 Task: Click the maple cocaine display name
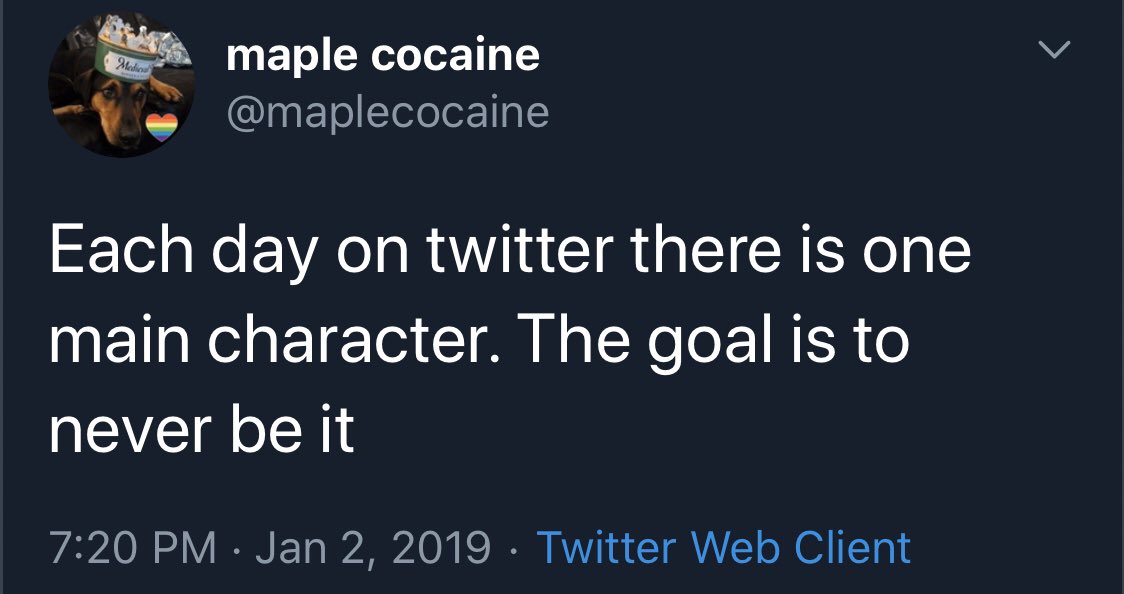[x=382, y=54]
